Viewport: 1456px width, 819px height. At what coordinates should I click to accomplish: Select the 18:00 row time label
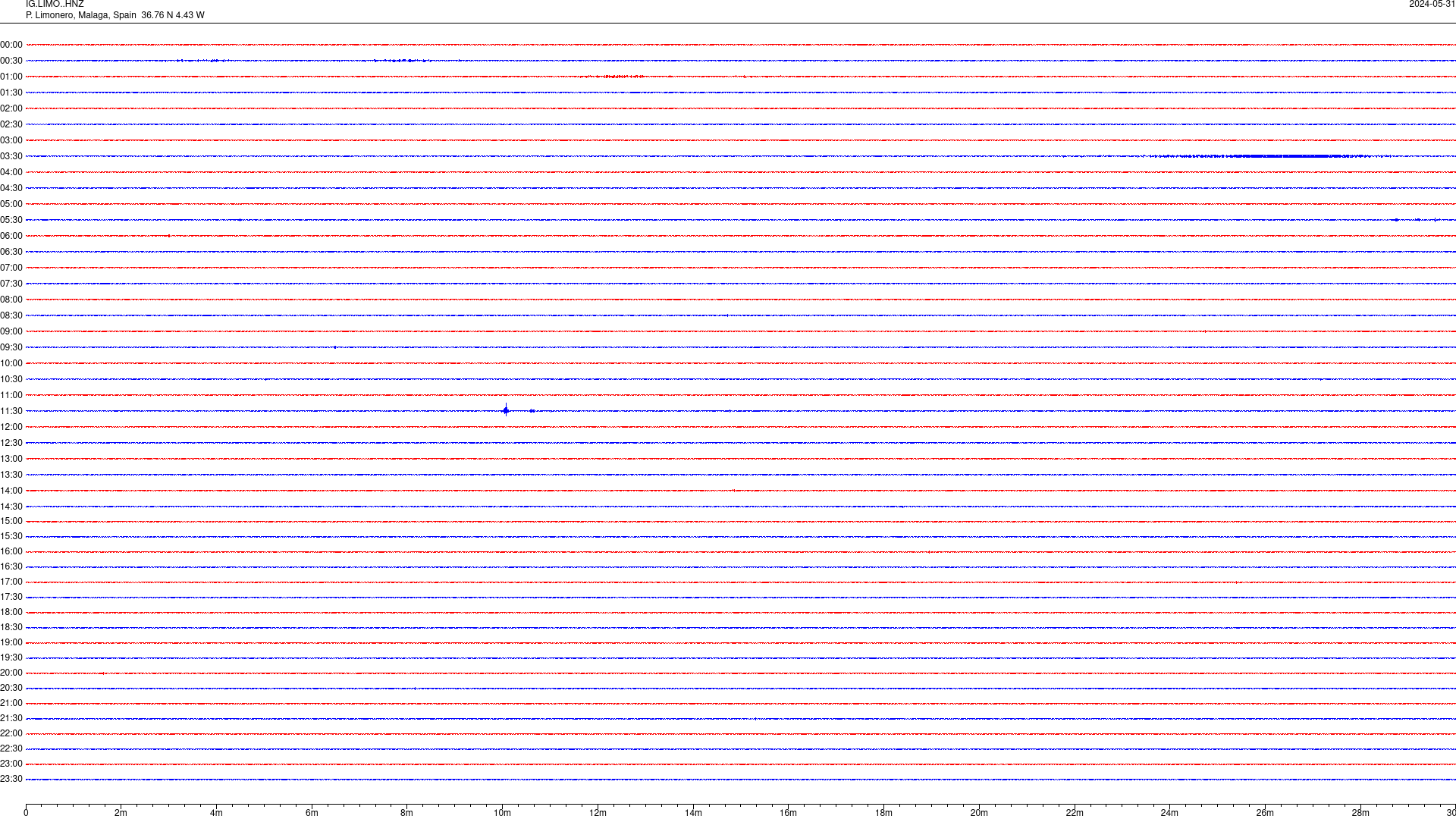tap(11, 612)
